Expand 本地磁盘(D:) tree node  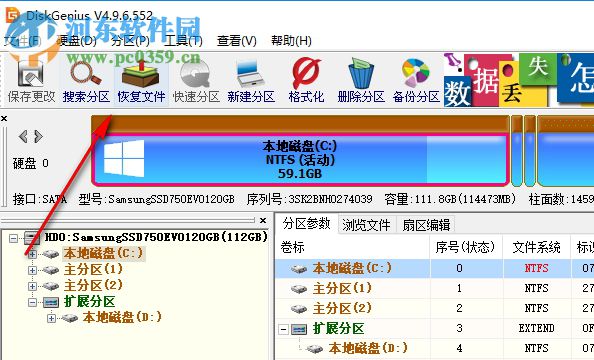point(52,318)
